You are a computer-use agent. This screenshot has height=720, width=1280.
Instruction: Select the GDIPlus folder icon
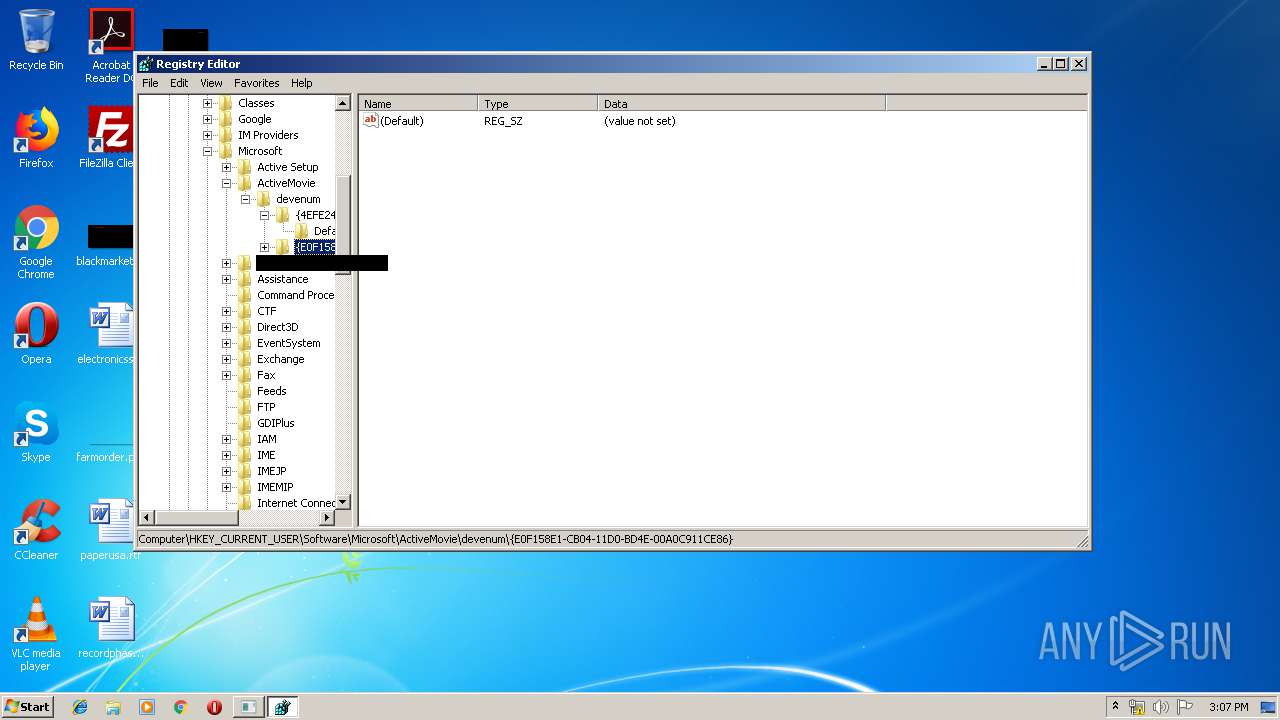(x=244, y=423)
